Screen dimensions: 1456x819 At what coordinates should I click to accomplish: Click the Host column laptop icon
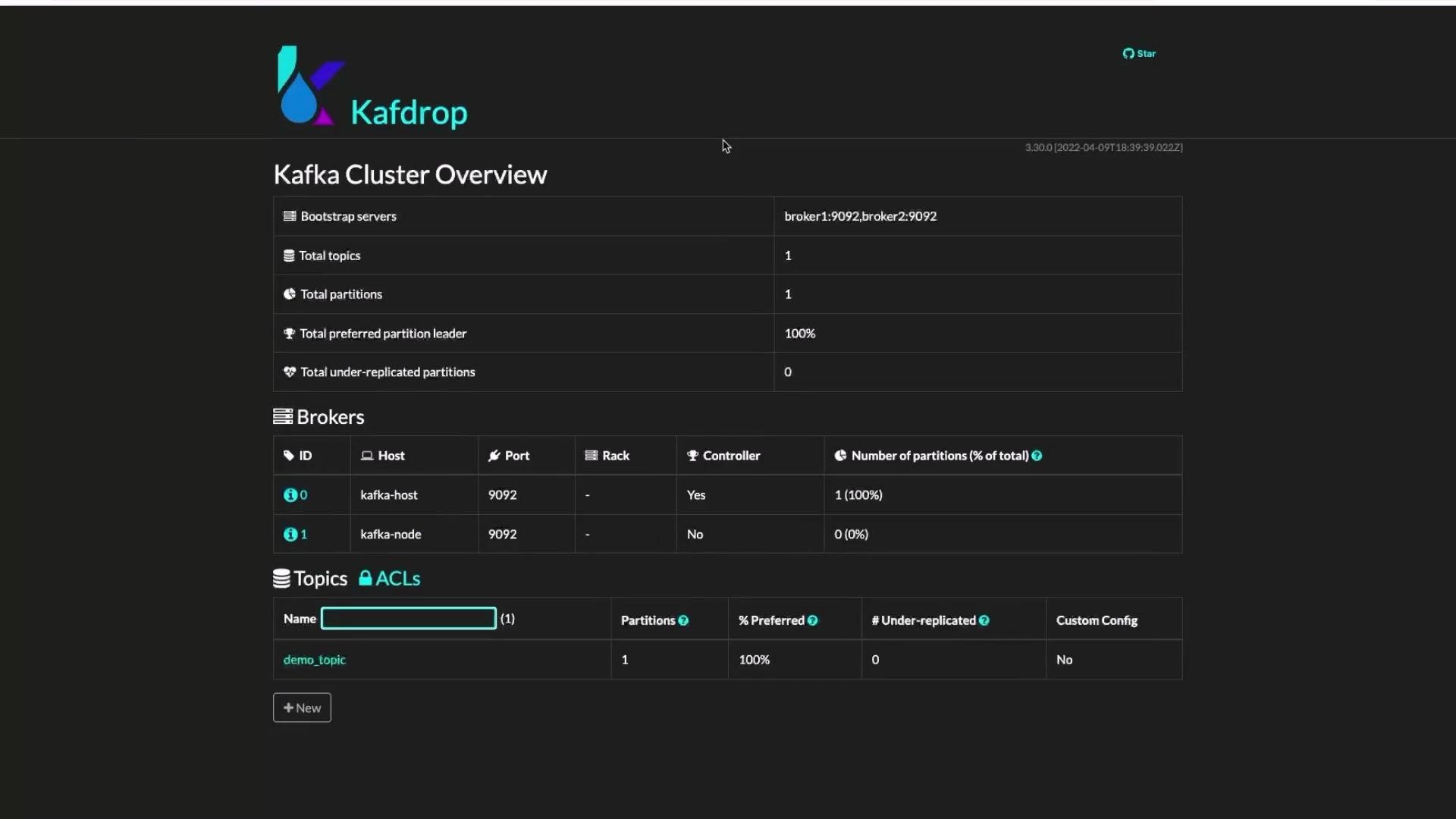(367, 456)
